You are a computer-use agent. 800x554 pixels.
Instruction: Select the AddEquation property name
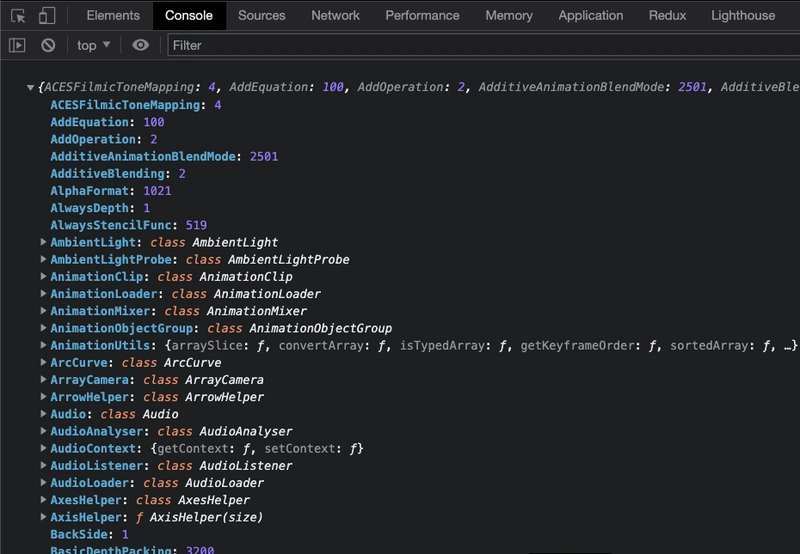click(89, 122)
